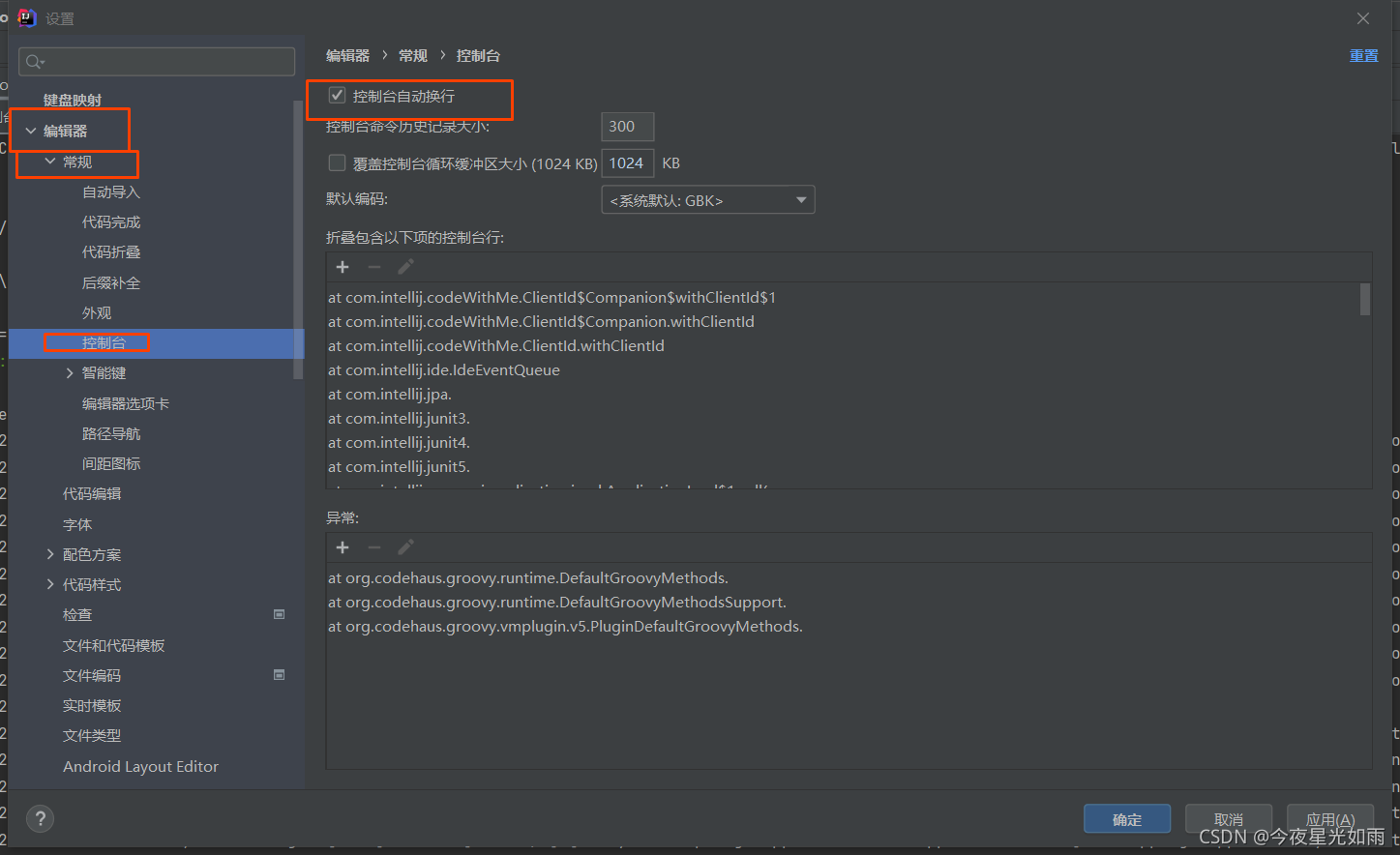Select 自动导入 in settings tree
The image size is (1400, 855).
click(111, 192)
